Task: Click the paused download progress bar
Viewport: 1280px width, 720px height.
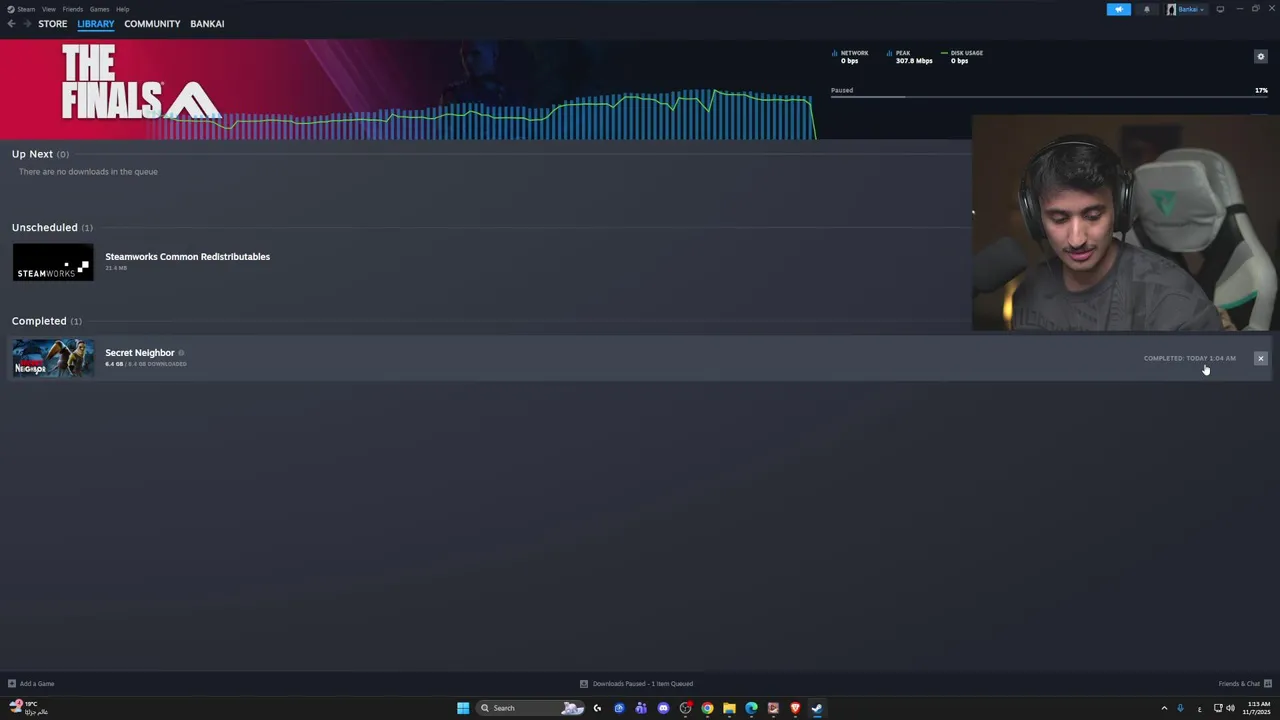Action: (1049, 97)
